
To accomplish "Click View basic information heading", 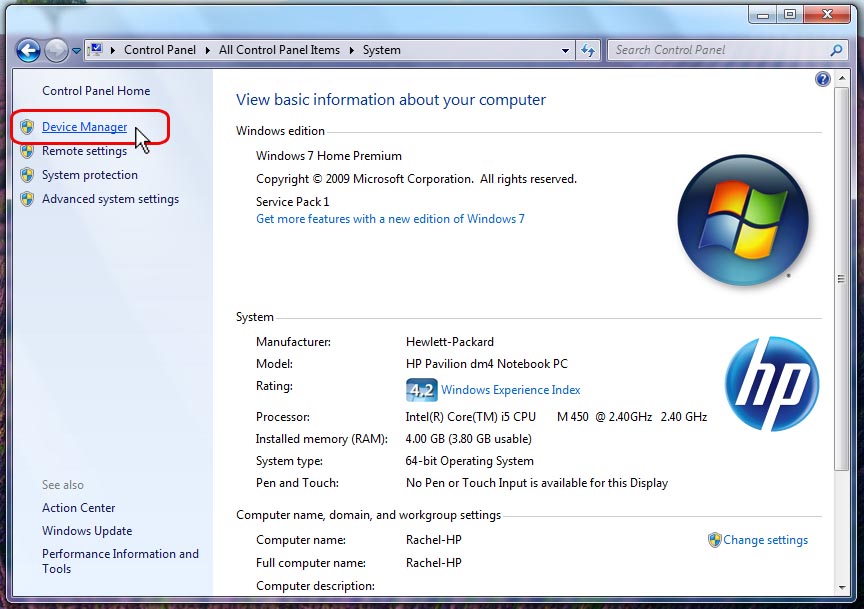I will (x=391, y=100).
